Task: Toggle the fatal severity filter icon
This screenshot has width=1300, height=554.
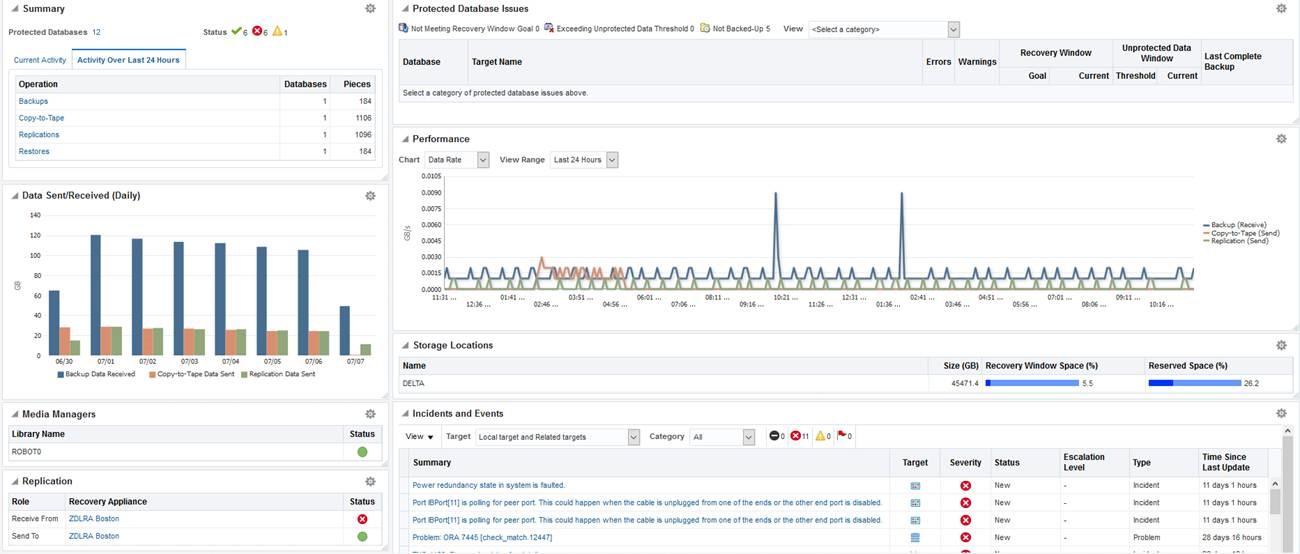Action: click(773, 437)
